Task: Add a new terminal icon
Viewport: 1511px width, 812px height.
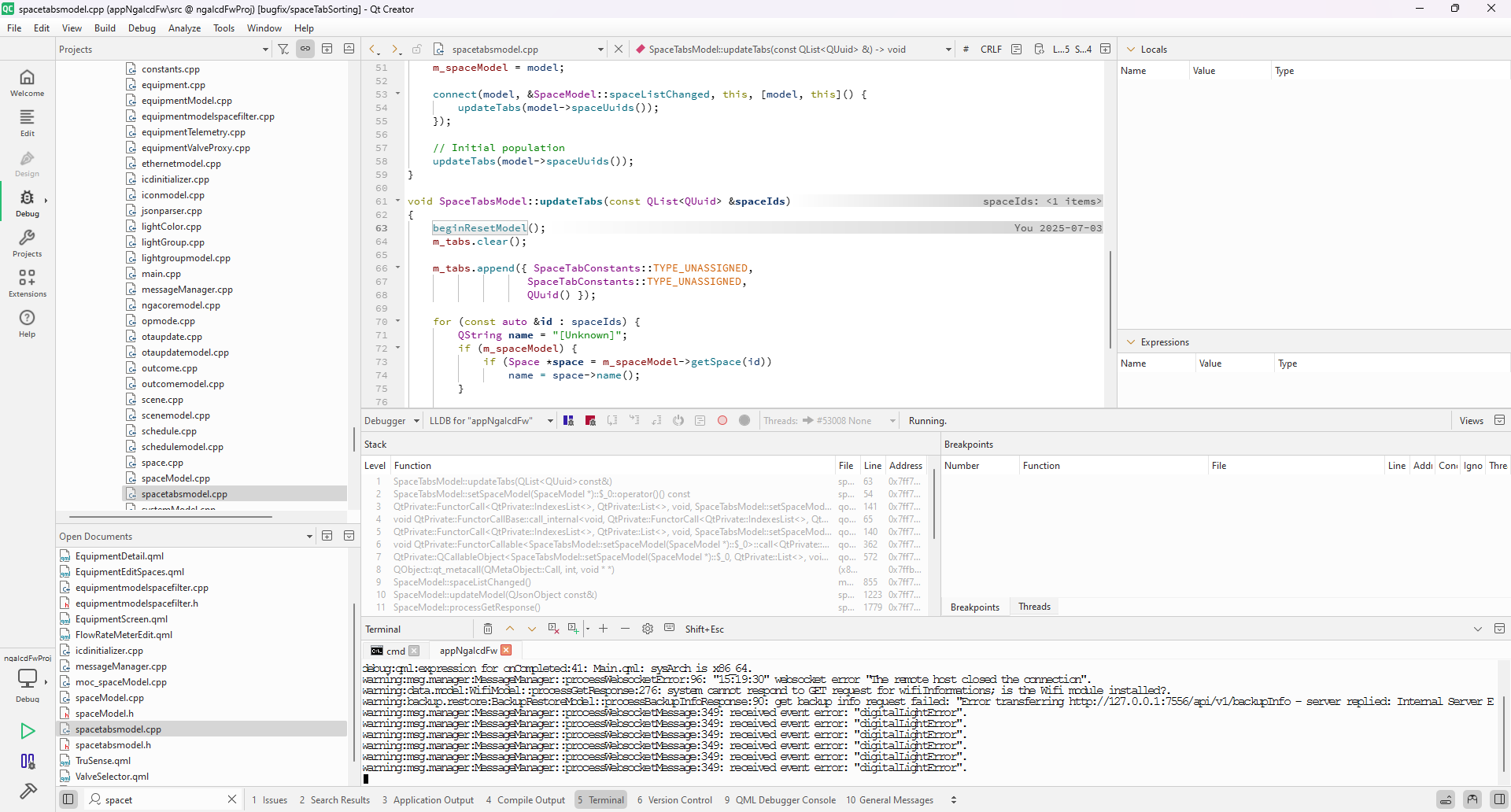Action: point(574,629)
